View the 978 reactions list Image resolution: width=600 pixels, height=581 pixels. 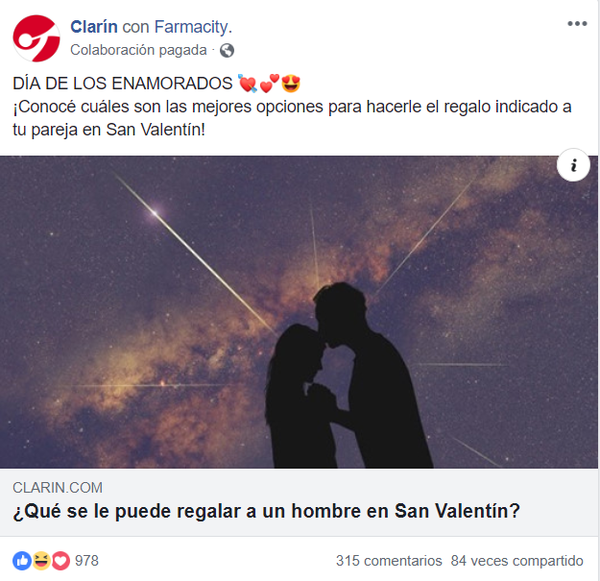pos(87,561)
